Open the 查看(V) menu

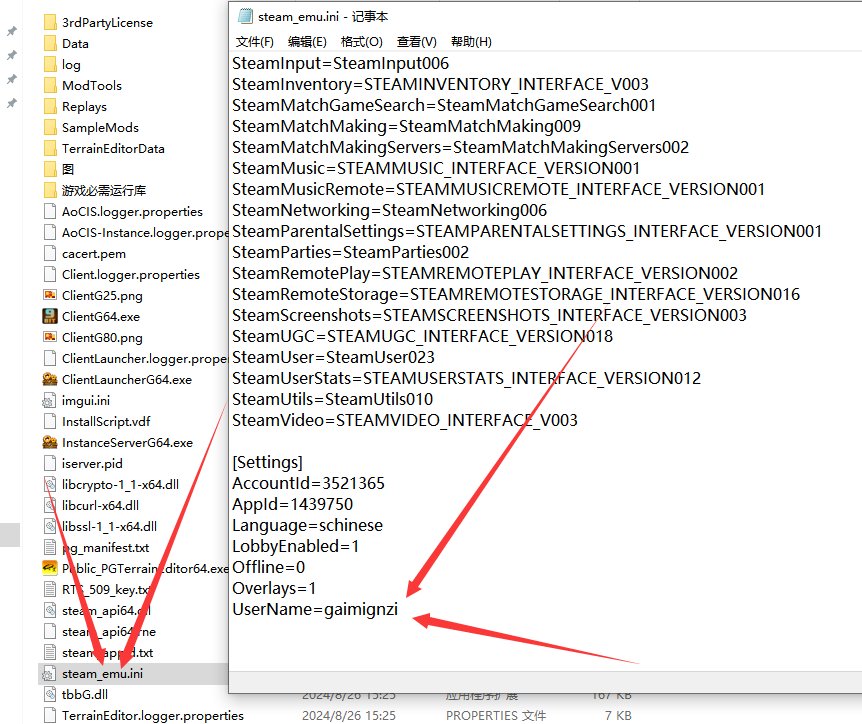click(x=416, y=42)
